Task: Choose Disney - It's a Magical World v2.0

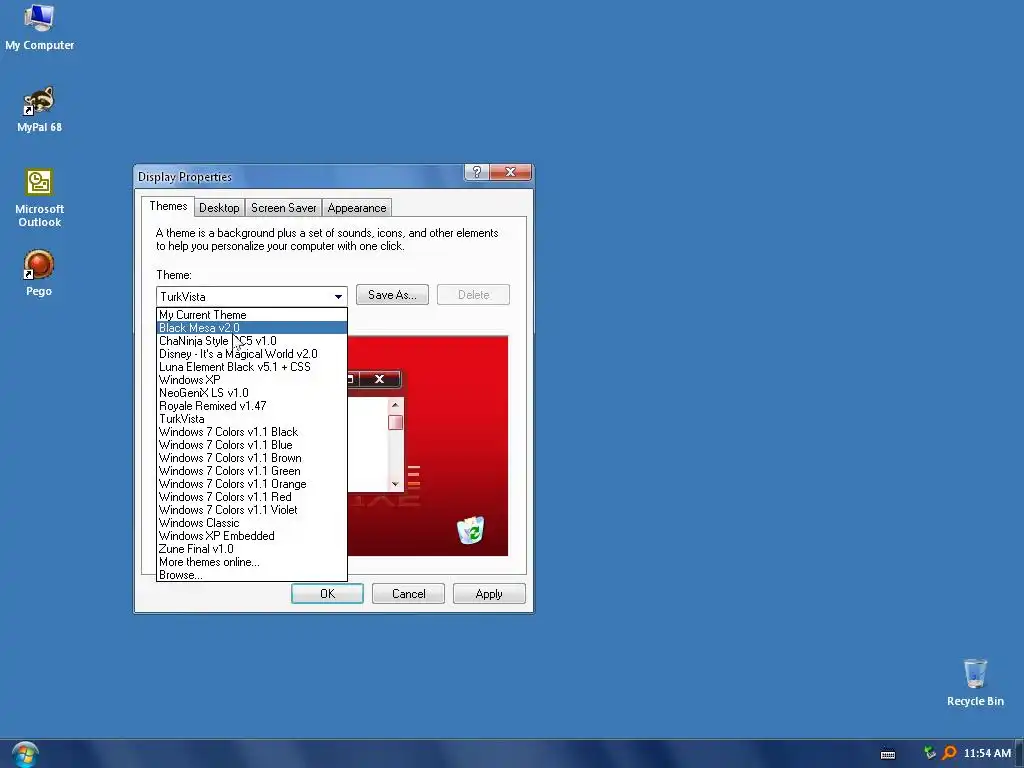Action: pos(252,354)
